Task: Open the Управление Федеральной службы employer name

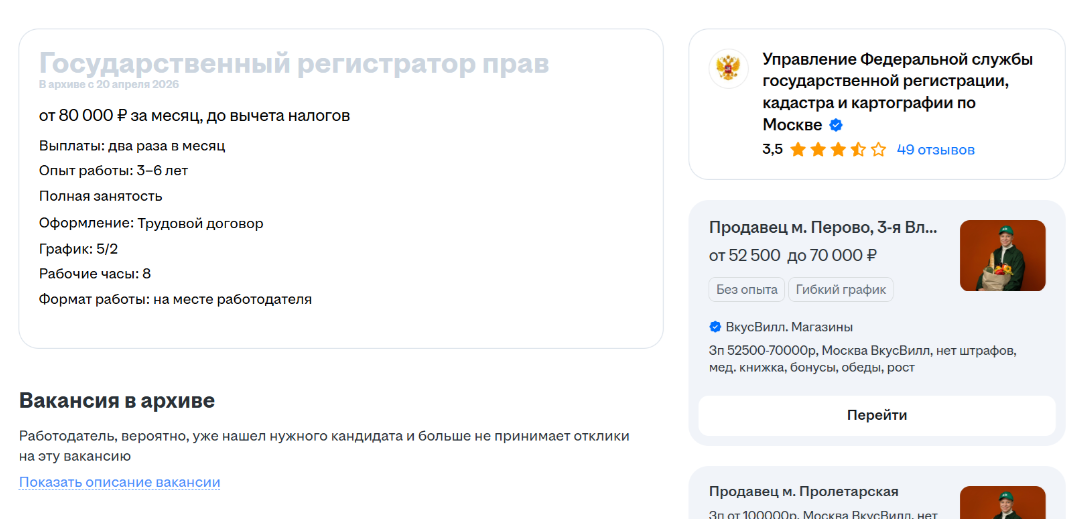Action: point(898,92)
